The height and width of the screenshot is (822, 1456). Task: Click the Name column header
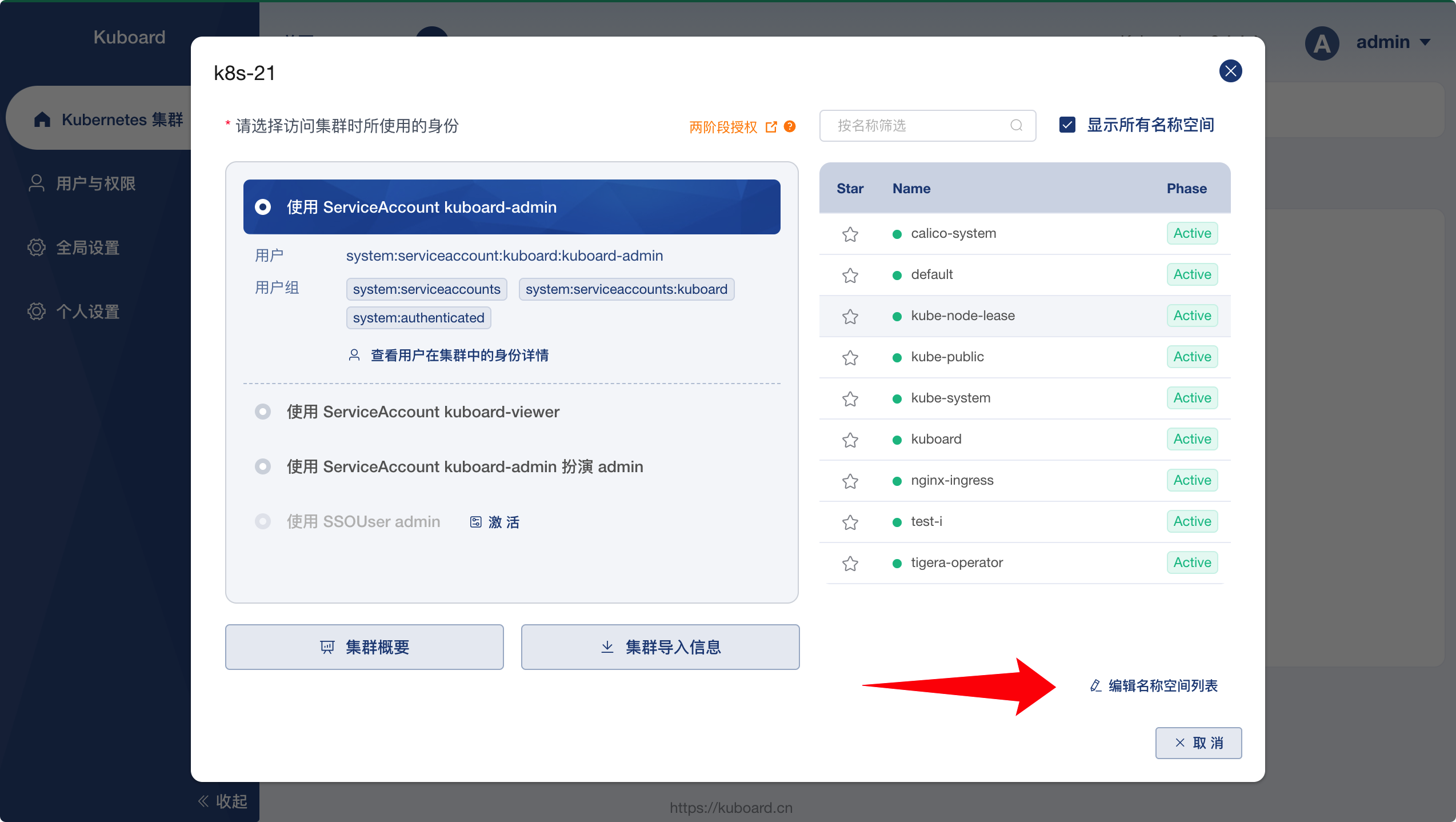(x=911, y=189)
